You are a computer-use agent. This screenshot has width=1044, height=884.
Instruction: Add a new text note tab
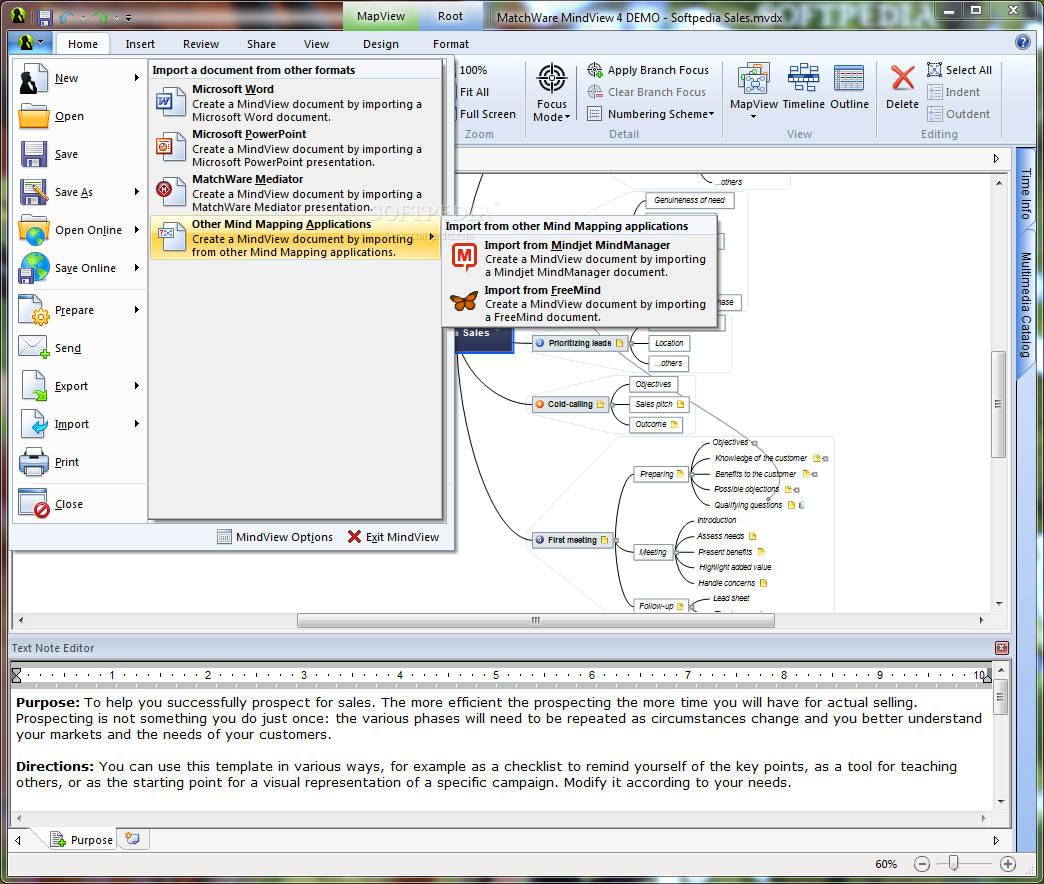coord(132,839)
